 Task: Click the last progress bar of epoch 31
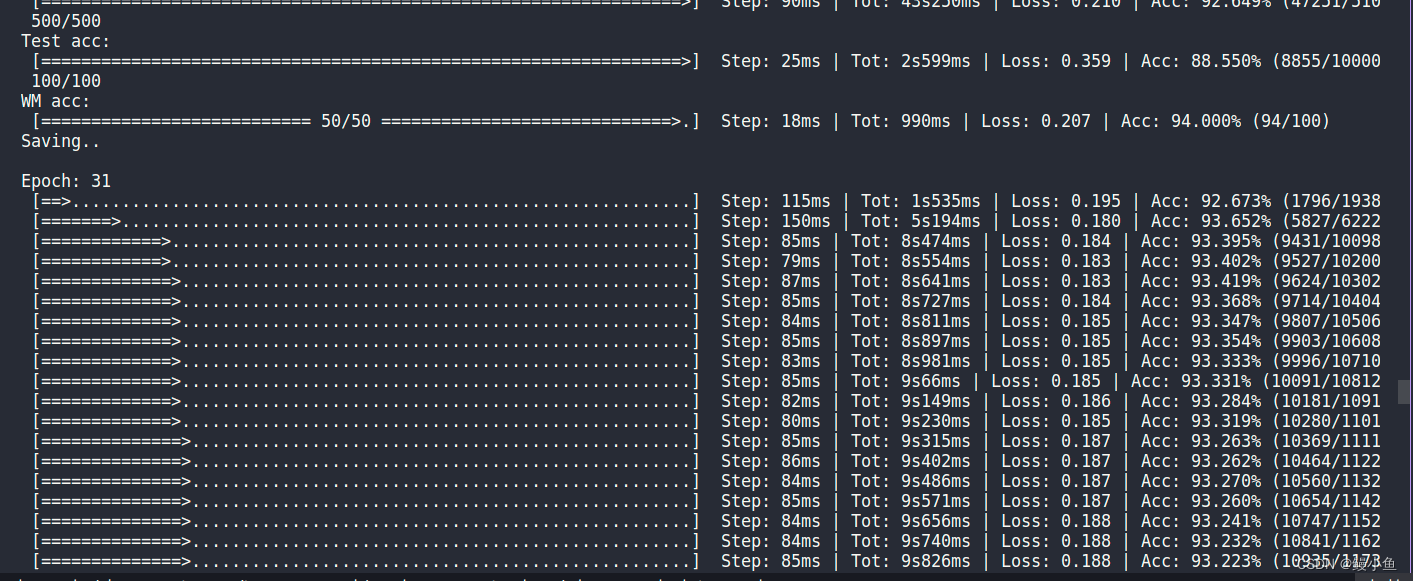pos(365,561)
